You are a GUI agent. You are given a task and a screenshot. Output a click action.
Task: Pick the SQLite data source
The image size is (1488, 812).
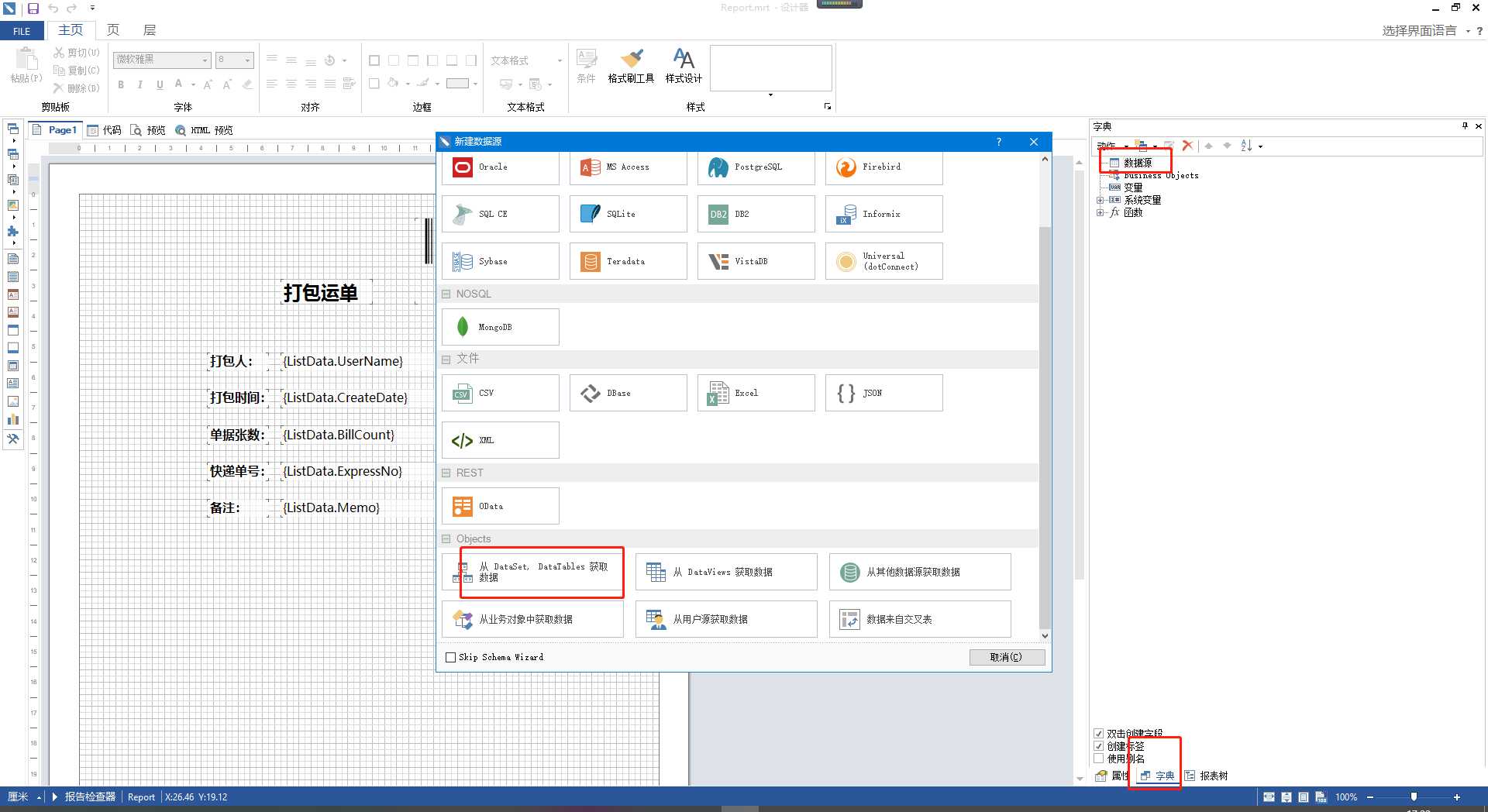coord(628,214)
